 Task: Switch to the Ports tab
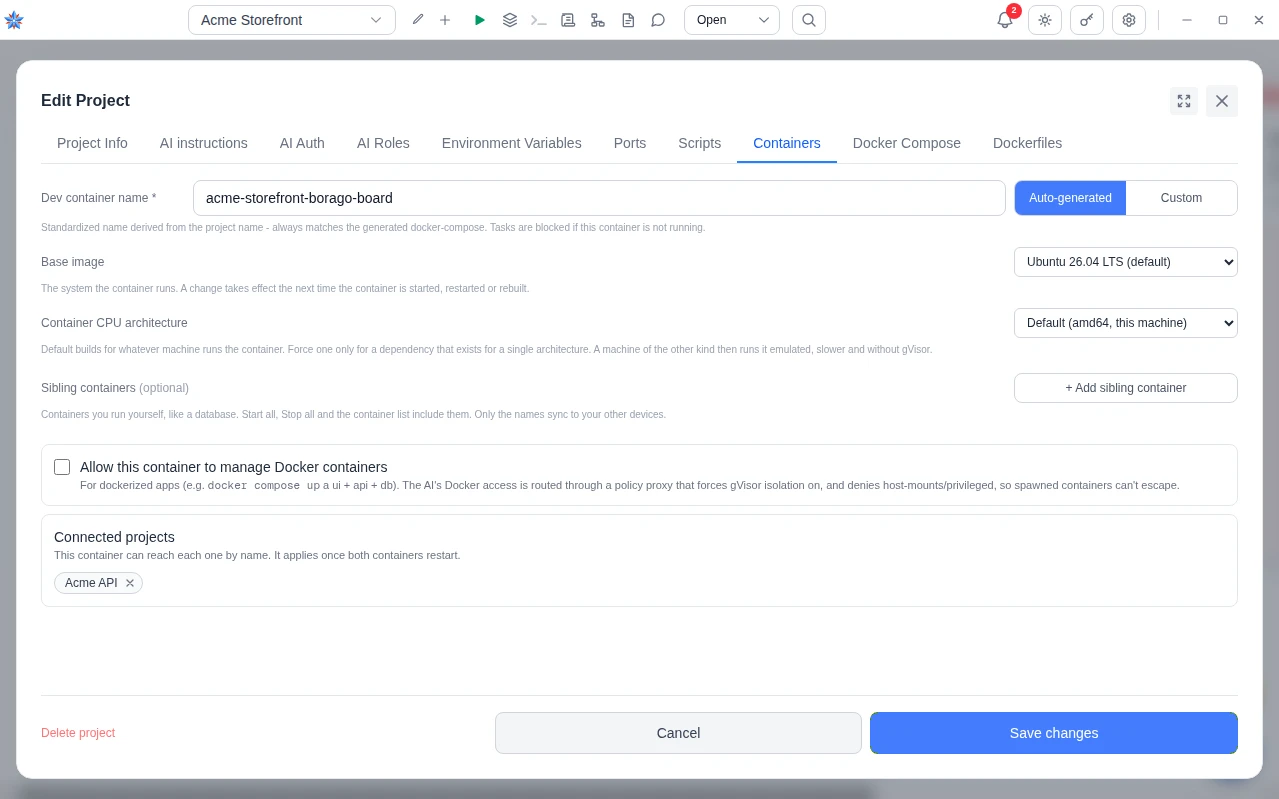point(630,143)
